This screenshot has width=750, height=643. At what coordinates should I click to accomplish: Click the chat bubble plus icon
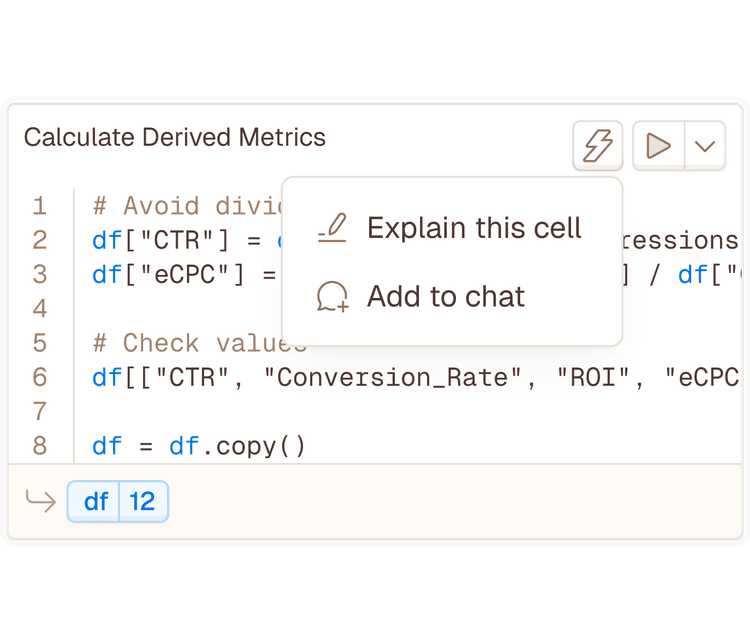332,297
